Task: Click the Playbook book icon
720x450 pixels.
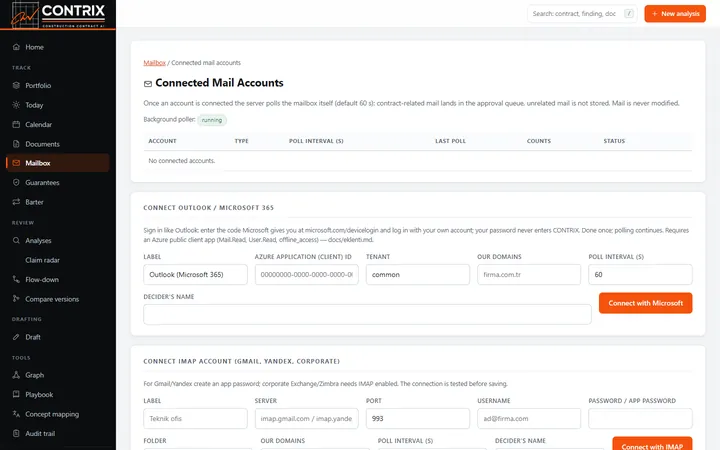Action: coord(16,394)
